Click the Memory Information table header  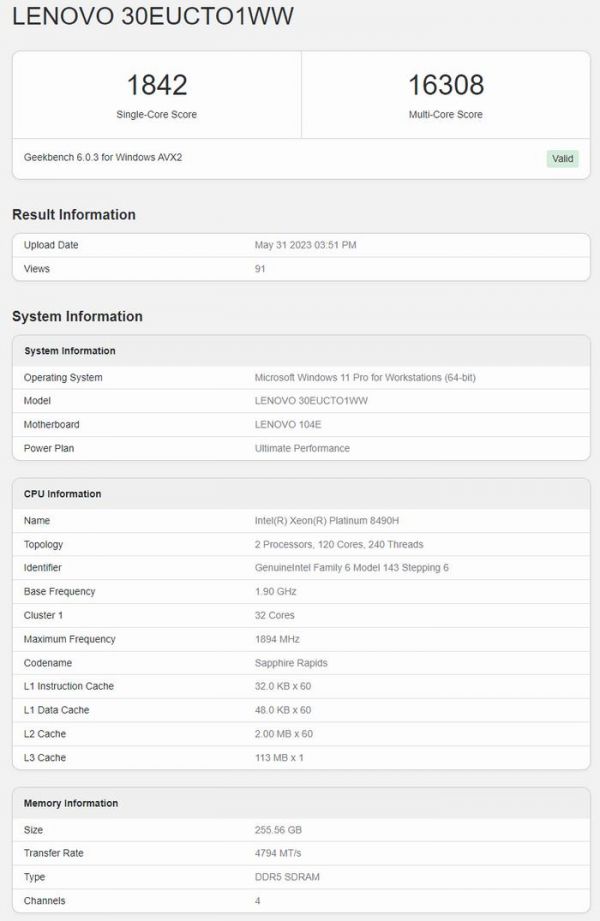coord(71,803)
